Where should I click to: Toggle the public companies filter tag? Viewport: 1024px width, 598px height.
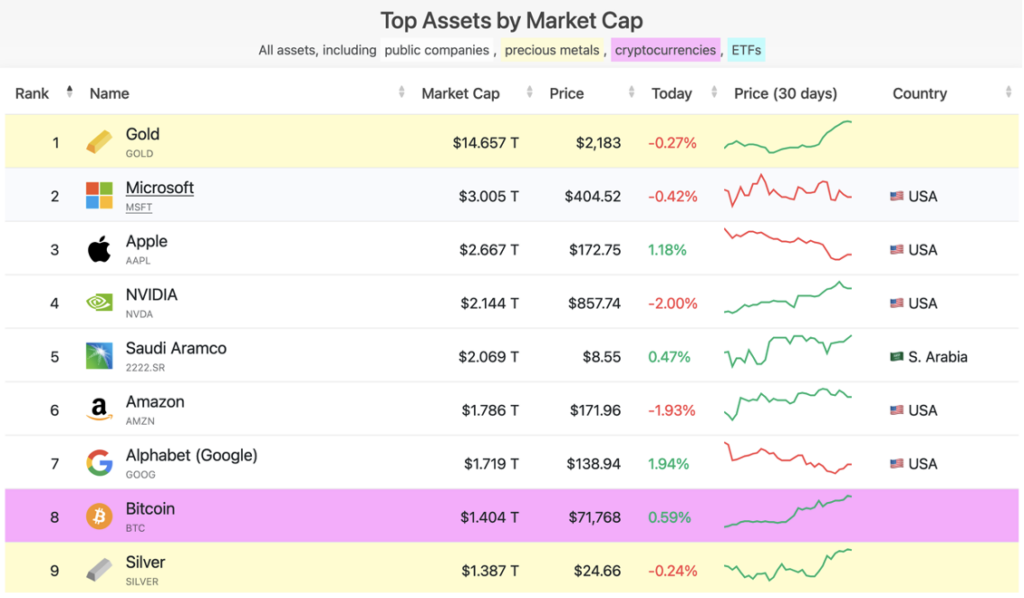pyautogui.click(x=436, y=50)
